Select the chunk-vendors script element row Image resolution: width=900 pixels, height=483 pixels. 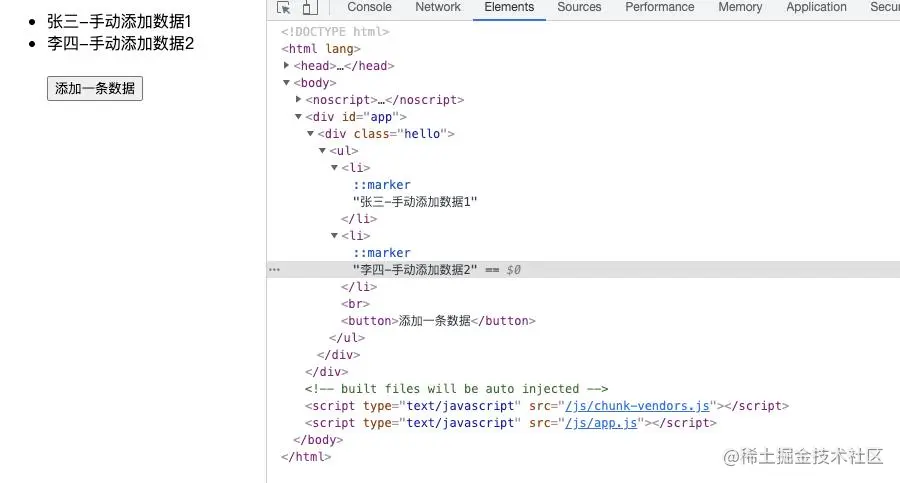546,405
